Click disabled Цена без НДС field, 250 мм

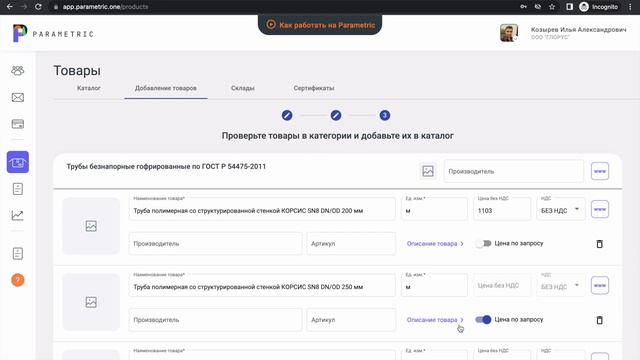tap(502, 285)
